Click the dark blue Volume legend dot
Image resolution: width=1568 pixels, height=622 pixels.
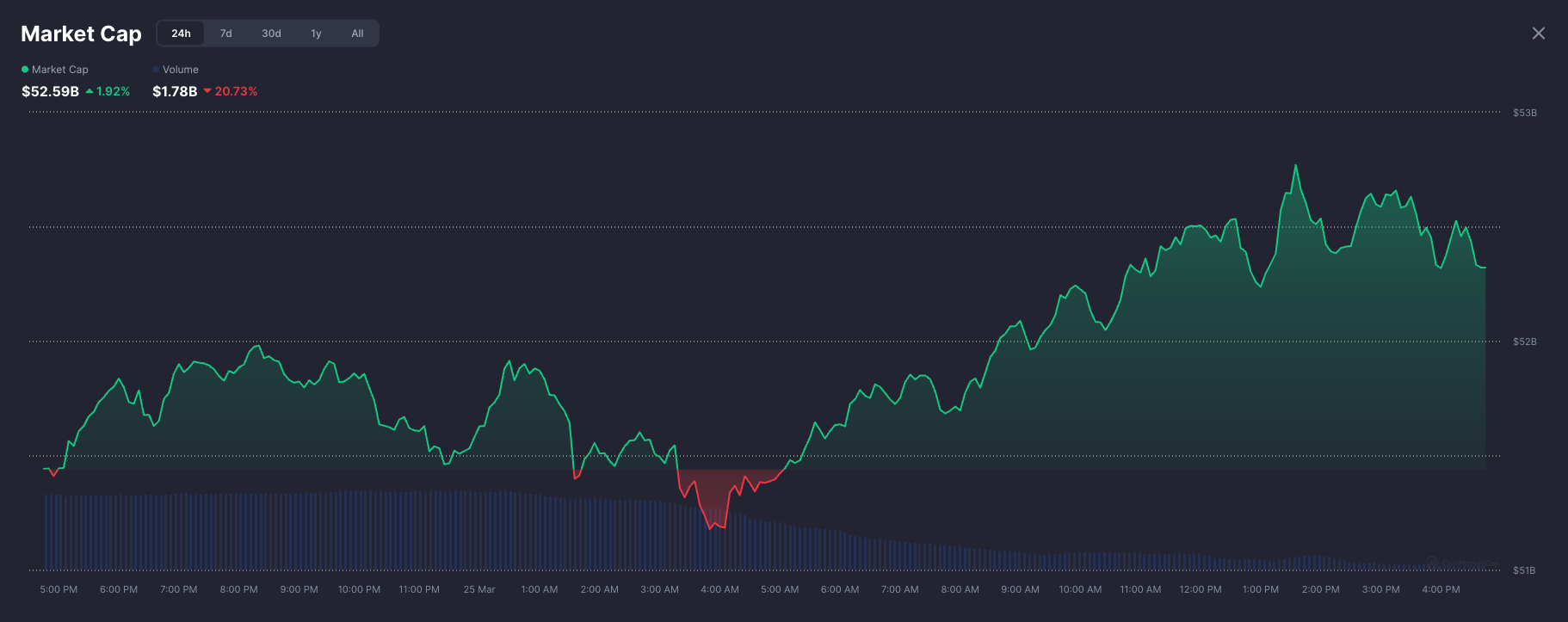tap(156, 70)
